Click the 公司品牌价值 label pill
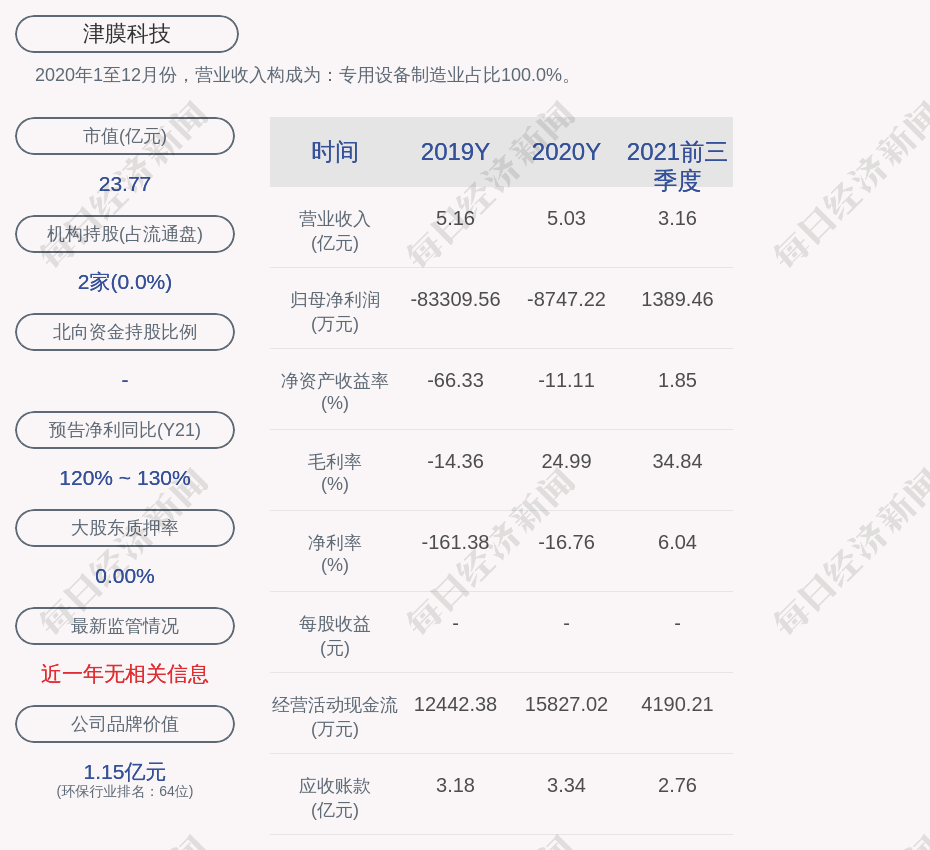 tap(125, 724)
